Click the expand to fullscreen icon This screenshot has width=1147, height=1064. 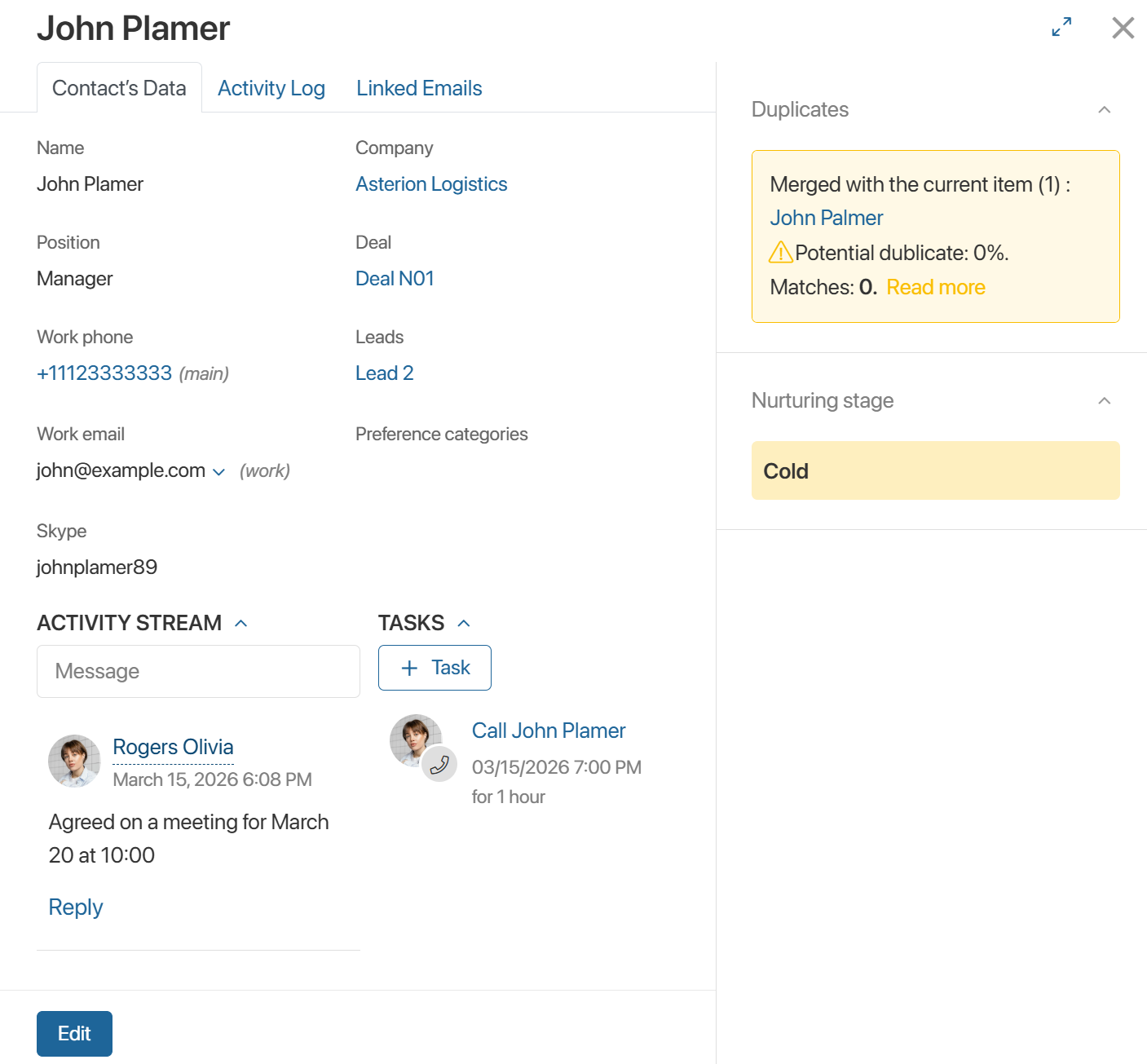(x=1061, y=28)
